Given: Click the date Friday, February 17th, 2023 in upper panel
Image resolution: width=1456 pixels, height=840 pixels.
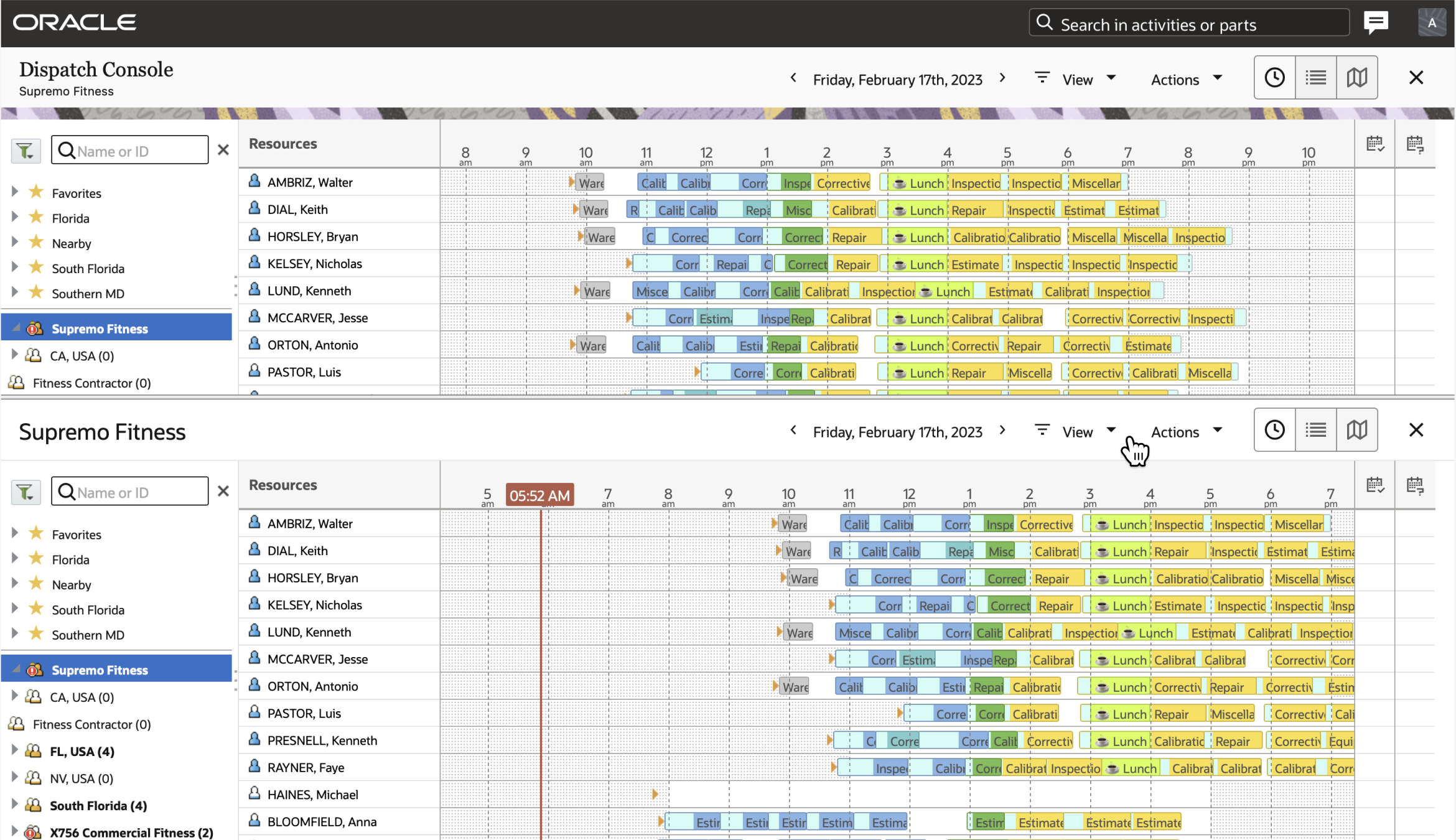Looking at the screenshot, I should 898,80.
